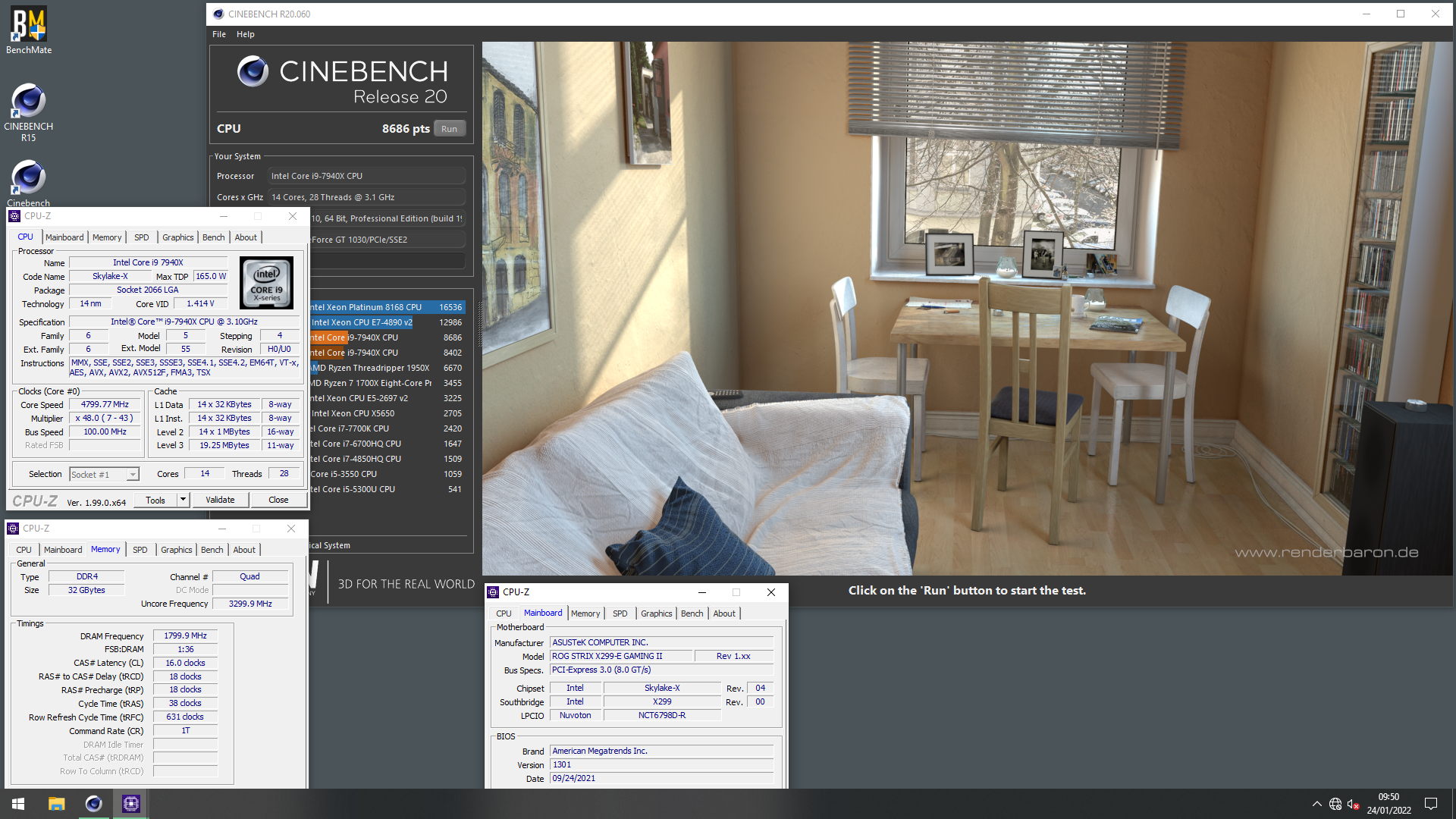Click the Core Speed value 4799.77 MHz
The height and width of the screenshot is (819, 1456).
click(x=105, y=405)
